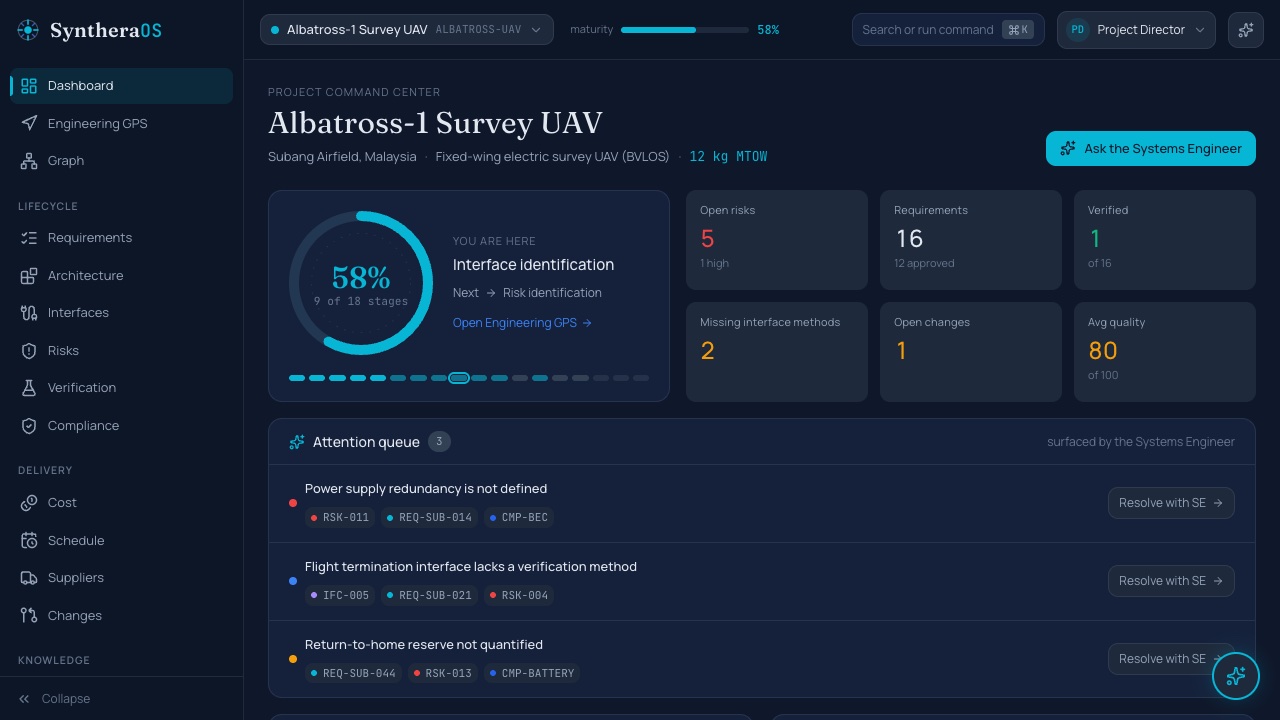Viewport: 1280px width, 720px height.
Task: Open the Open changes card
Action: click(x=971, y=352)
